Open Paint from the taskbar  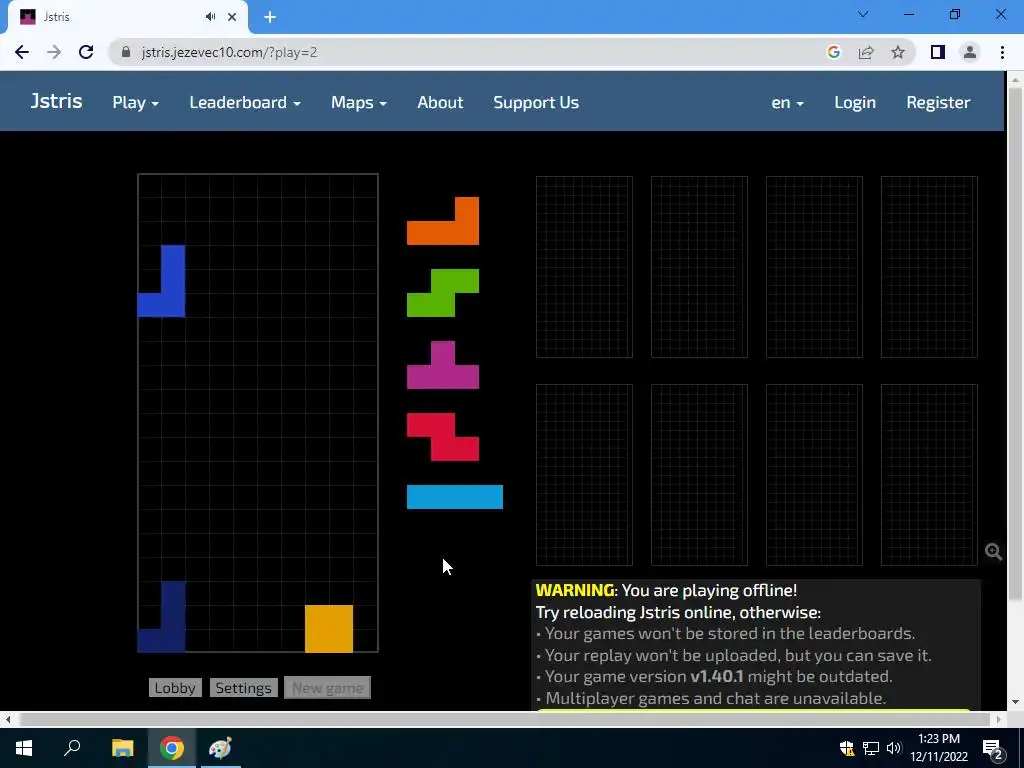click(x=220, y=748)
